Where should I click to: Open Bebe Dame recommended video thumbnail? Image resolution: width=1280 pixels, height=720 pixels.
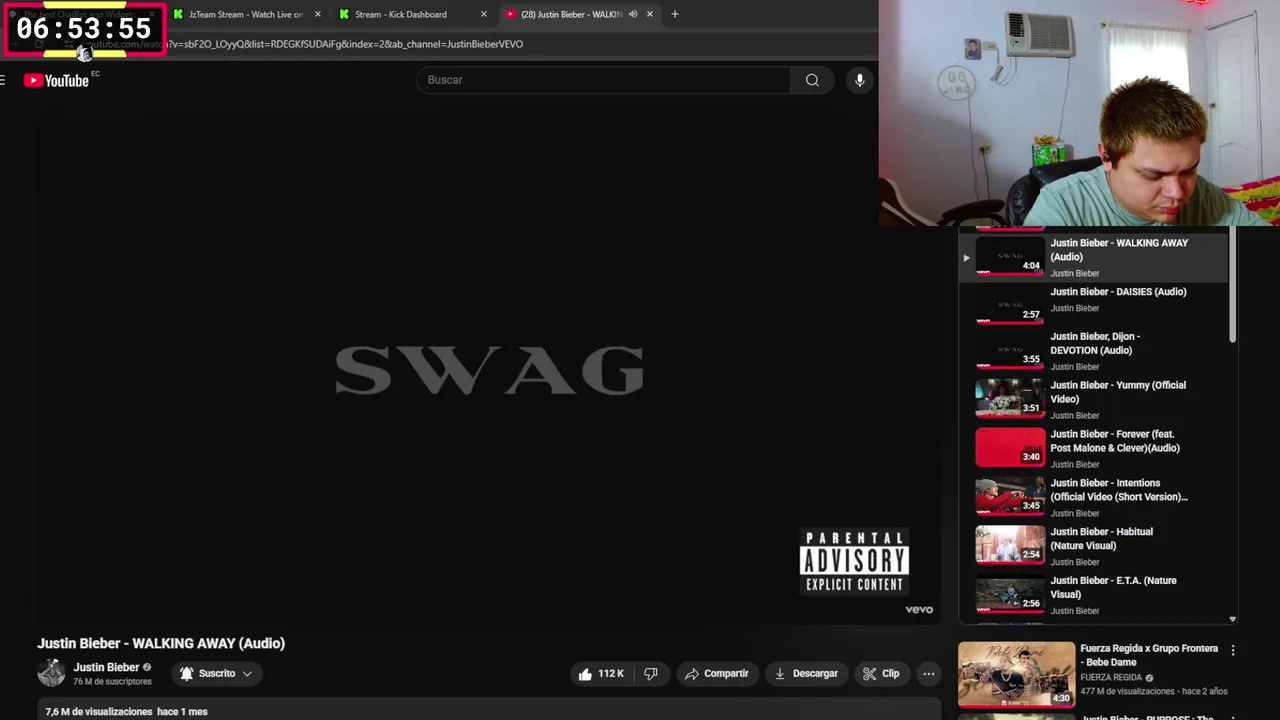pyautogui.click(x=1016, y=675)
